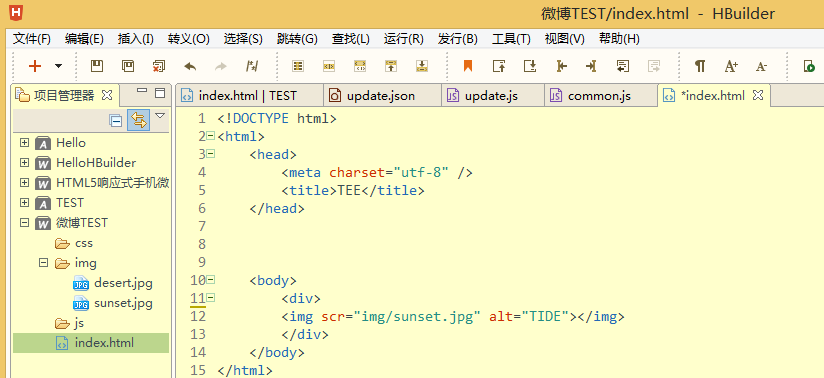This screenshot has height=378, width=824.
Task: Click the first yellow code-block toolbar icon
Action: 298,66
